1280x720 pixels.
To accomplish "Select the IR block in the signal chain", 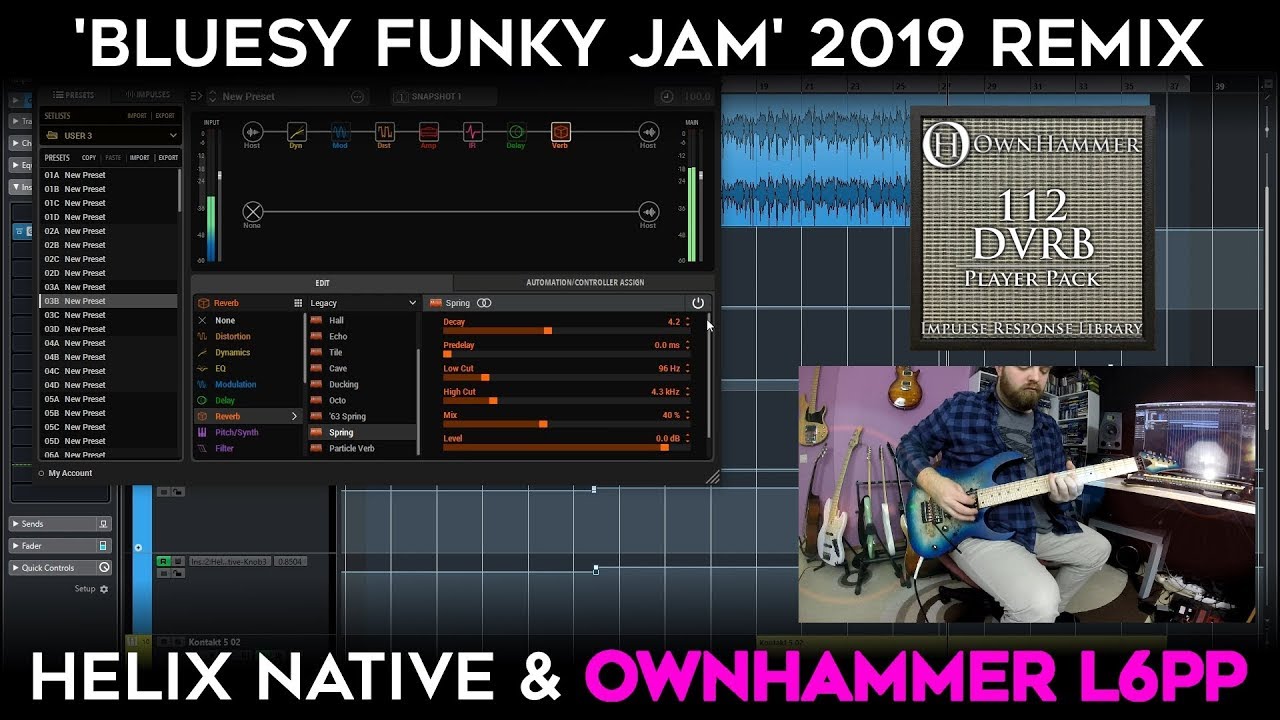I will [x=472, y=132].
